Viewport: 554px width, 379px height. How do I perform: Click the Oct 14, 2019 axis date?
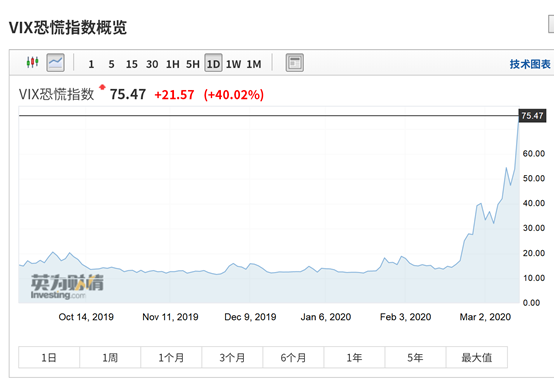(x=86, y=317)
